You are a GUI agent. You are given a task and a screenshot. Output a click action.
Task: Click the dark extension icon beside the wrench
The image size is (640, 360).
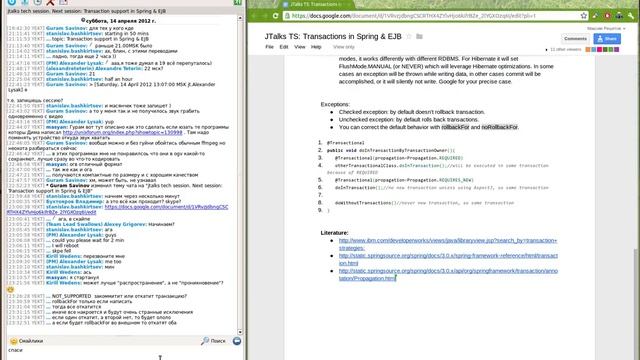[619, 16]
